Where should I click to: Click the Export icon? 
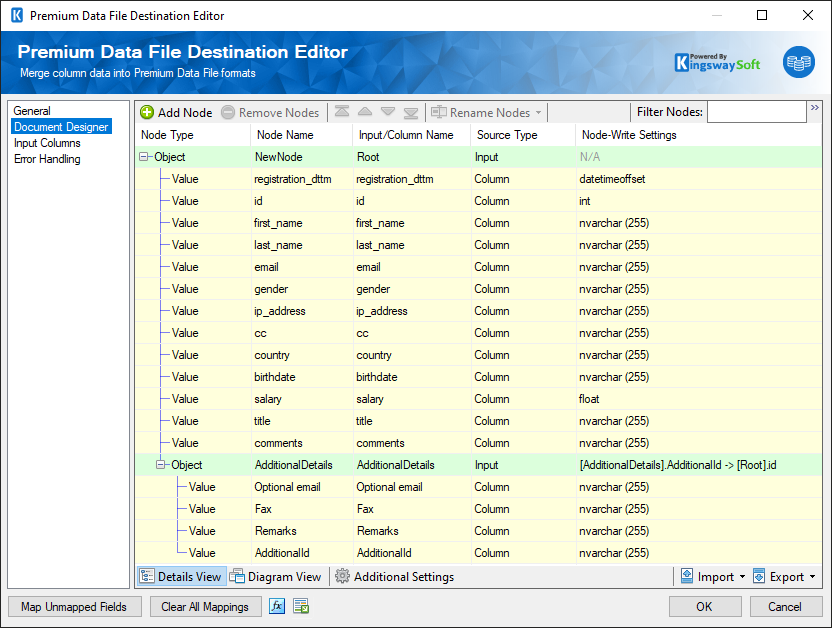759,576
